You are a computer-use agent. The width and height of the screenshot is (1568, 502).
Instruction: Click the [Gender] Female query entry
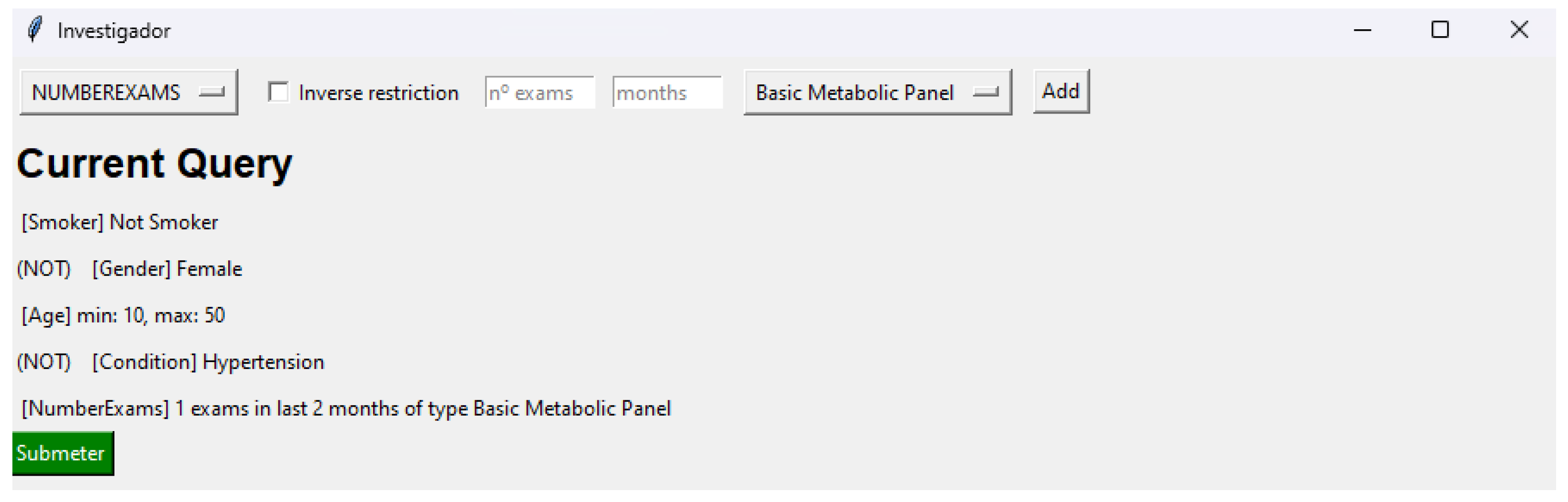point(167,269)
